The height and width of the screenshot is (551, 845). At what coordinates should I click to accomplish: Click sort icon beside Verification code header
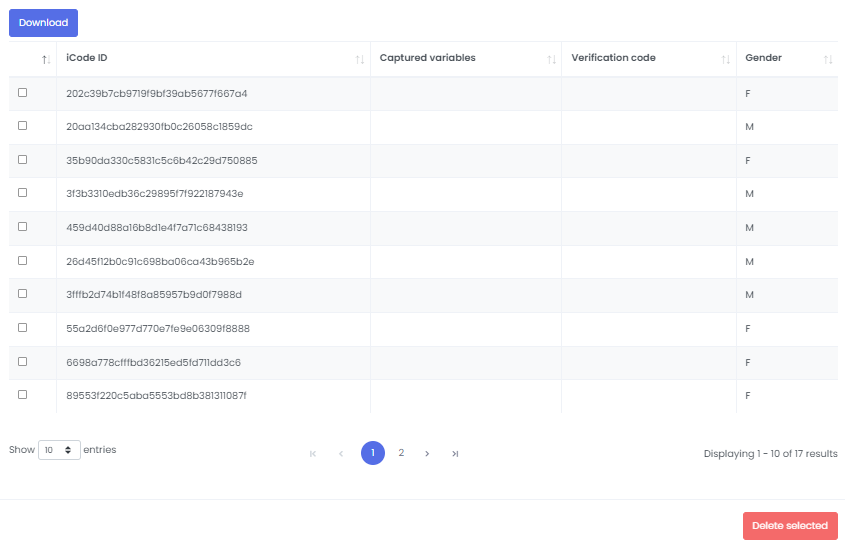click(x=726, y=60)
